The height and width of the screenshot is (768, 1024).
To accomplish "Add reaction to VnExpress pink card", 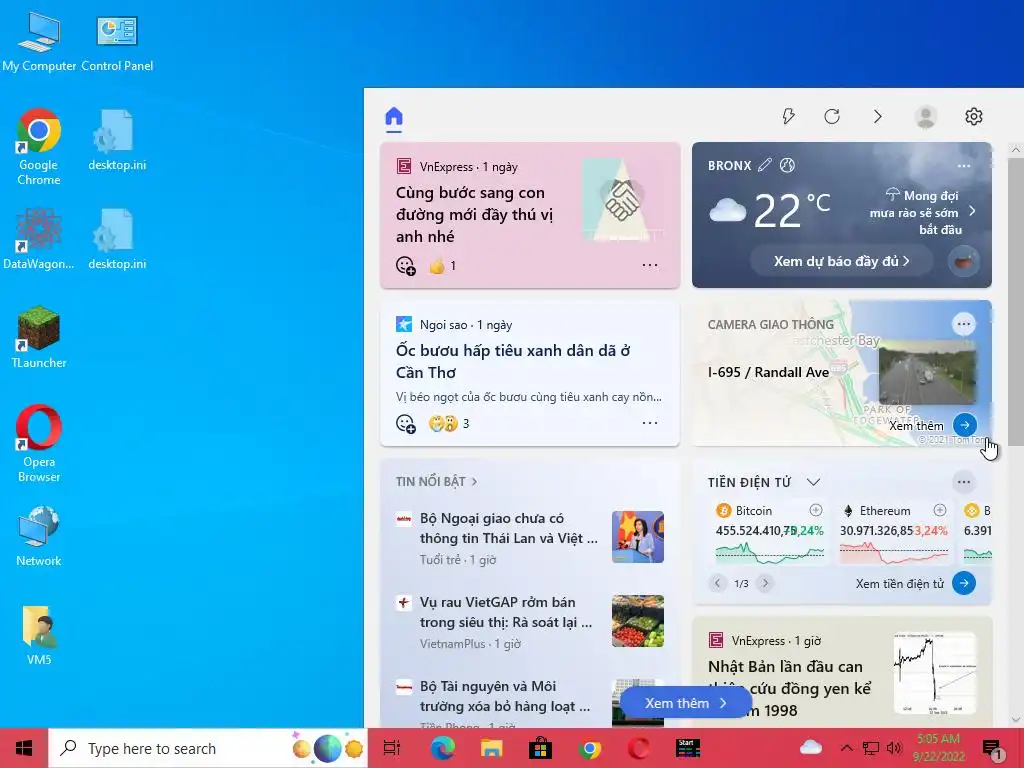I will 406,266.
